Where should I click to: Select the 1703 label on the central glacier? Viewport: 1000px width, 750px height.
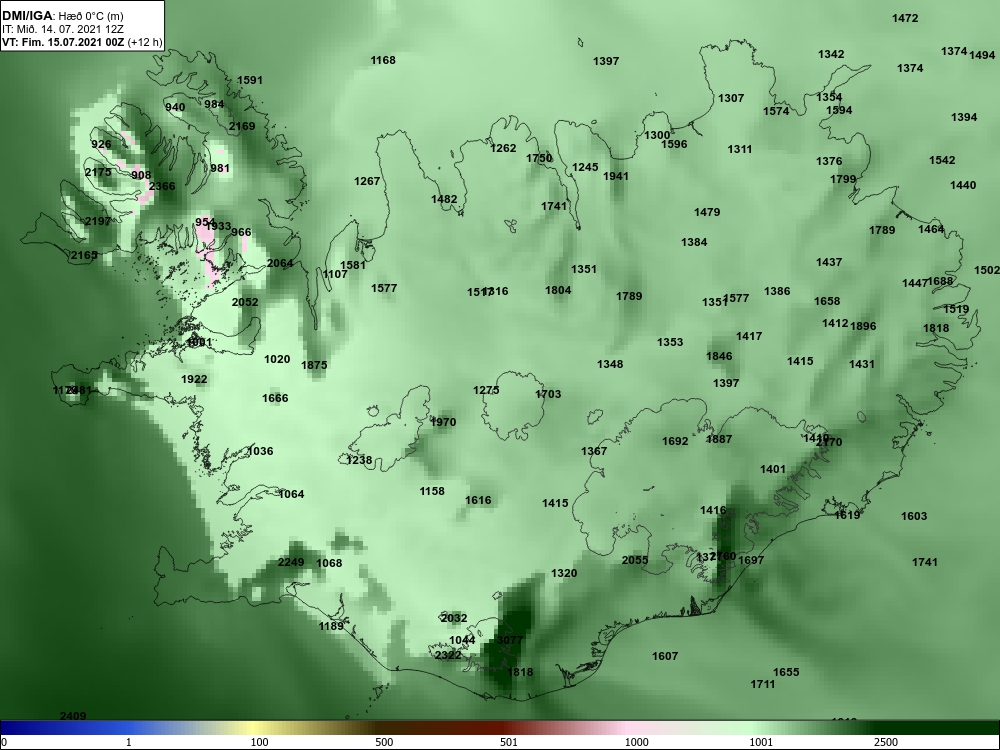(548, 394)
